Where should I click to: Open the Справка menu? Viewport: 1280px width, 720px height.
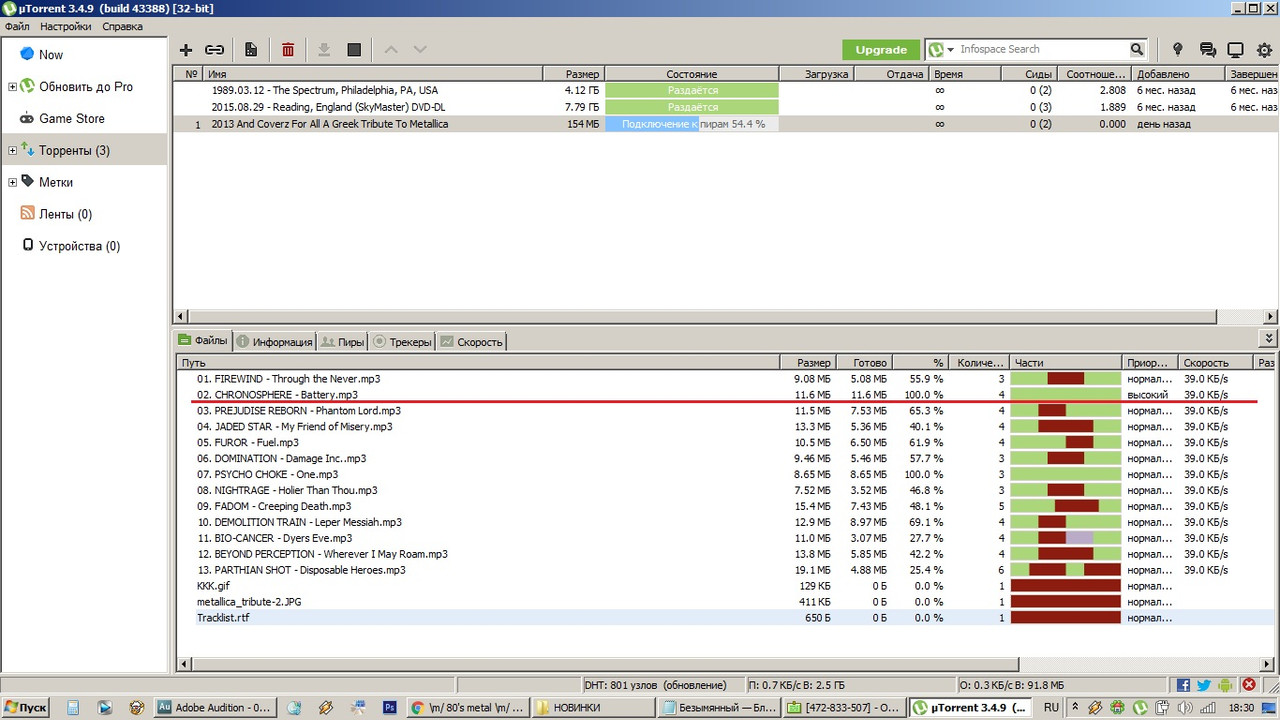pyautogui.click(x=122, y=26)
